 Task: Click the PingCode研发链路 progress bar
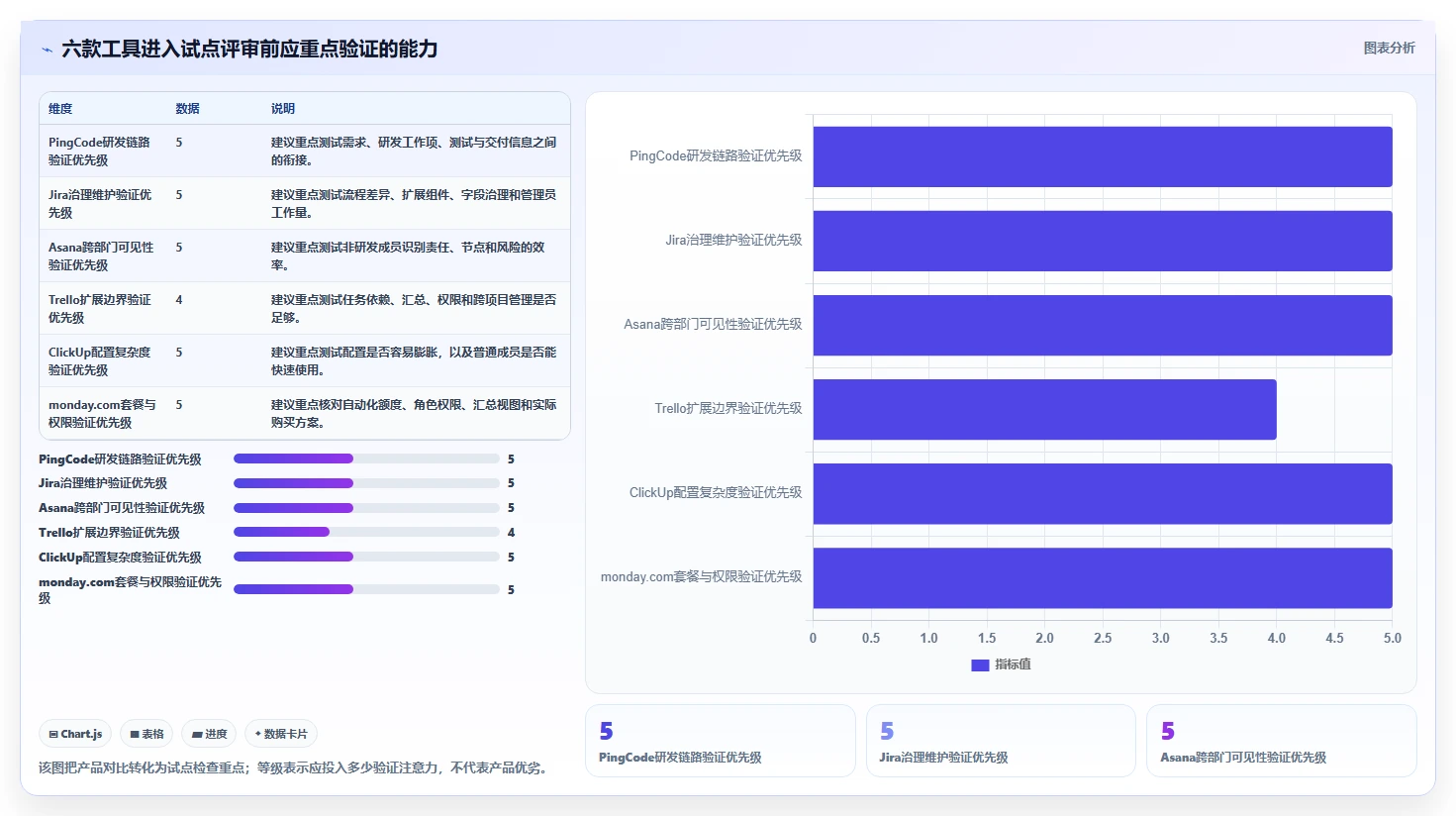(x=366, y=459)
